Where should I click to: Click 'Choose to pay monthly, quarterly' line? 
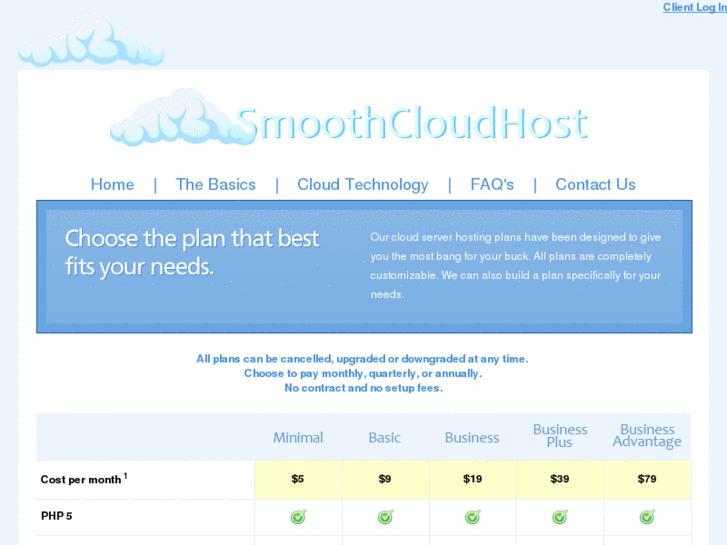click(x=363, y=373)
